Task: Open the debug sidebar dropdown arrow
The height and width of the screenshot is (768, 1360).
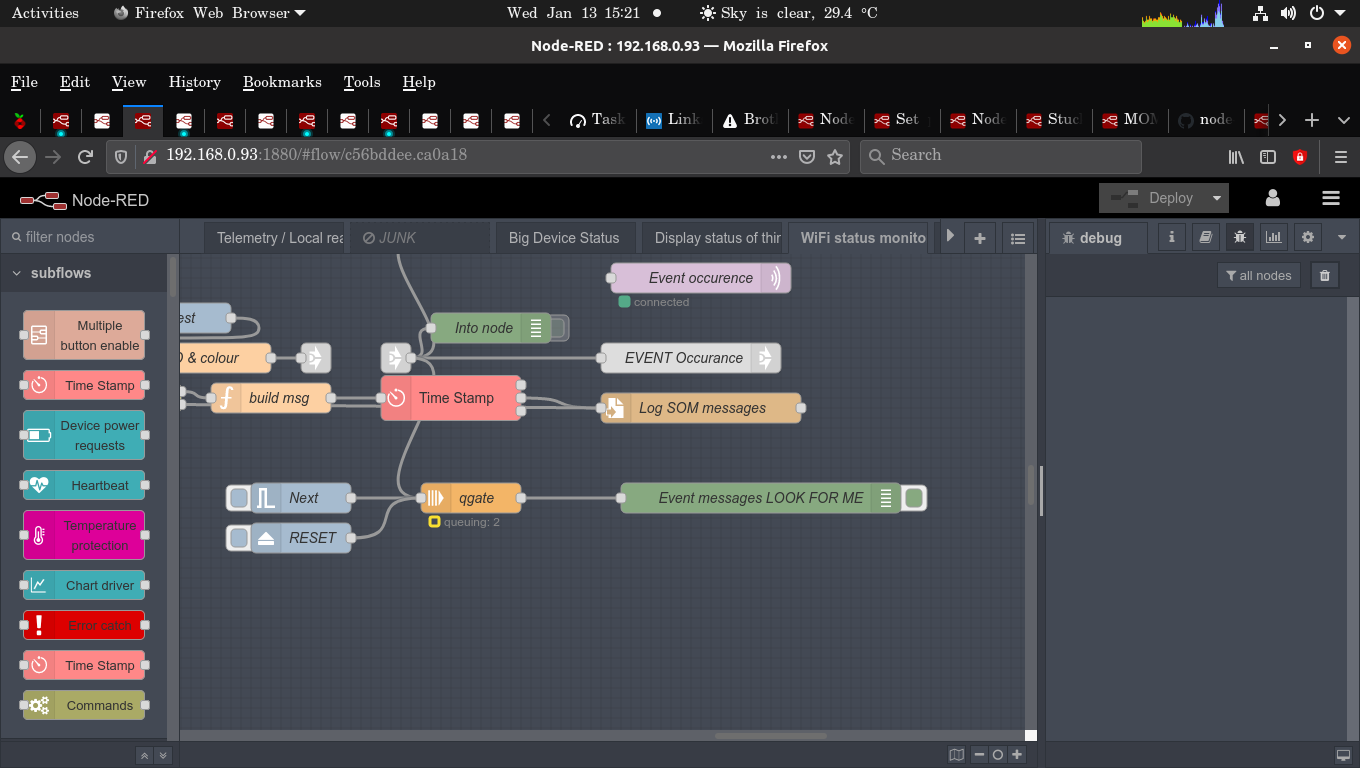Action: coord(1341,237)
